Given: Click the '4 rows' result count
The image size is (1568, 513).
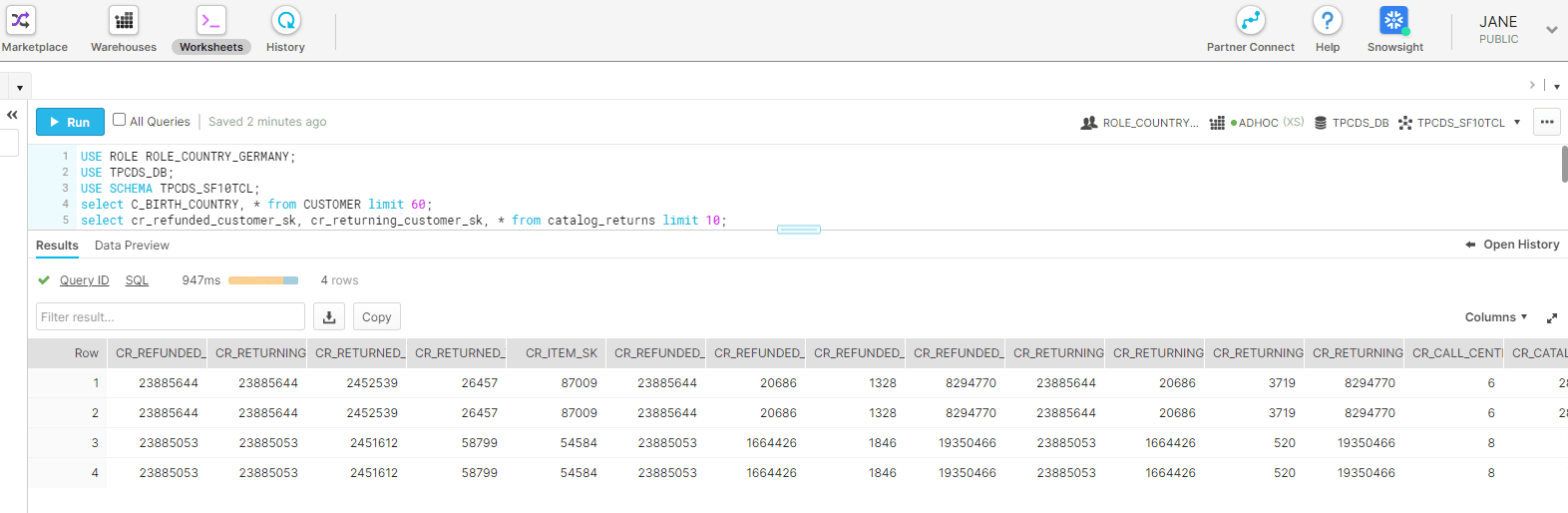Looking at the screenshot, I should coord(339,280).
